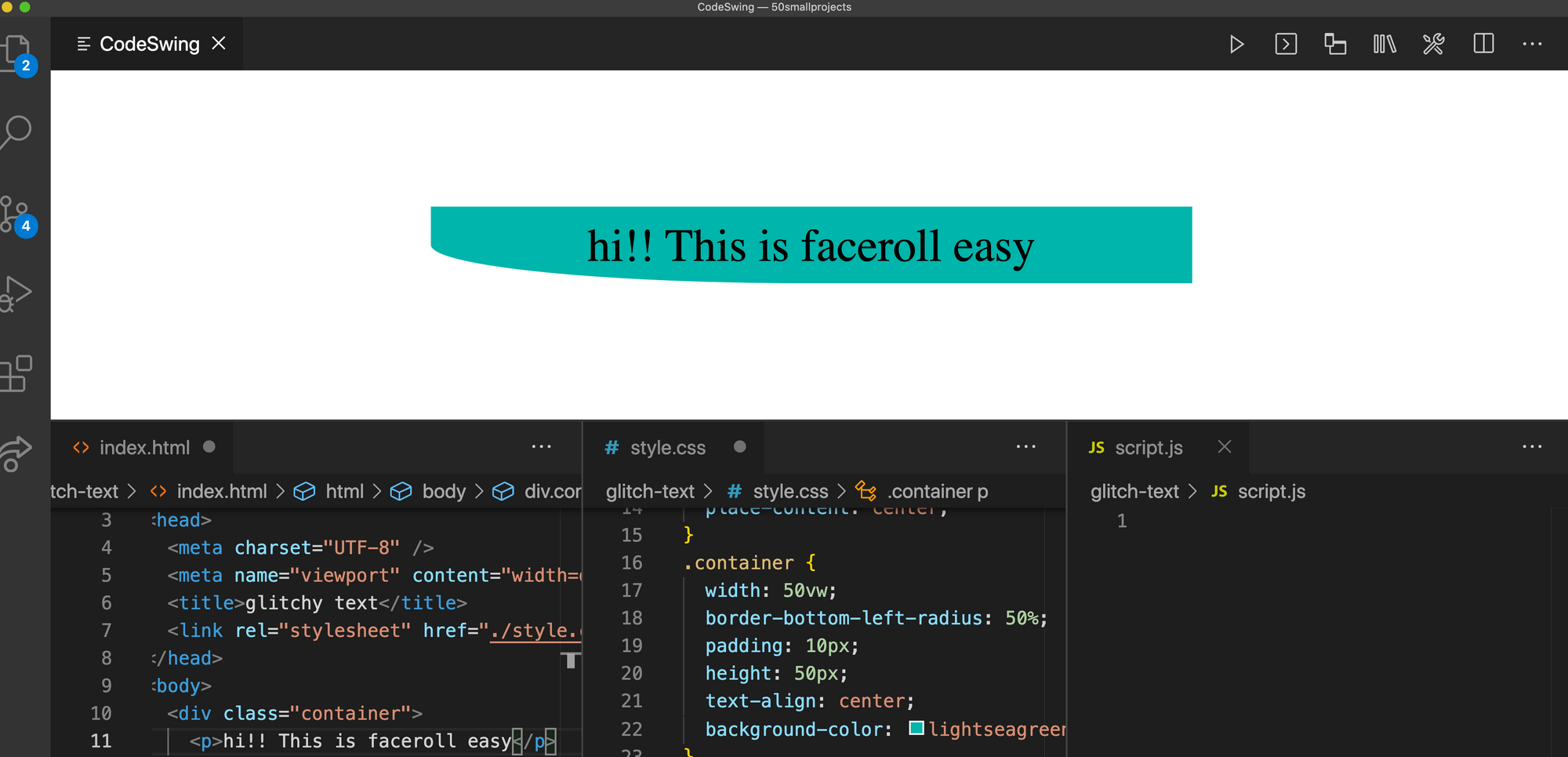The image size is (1568, 757).
Task: Click the teal preview banner text
Action: 811,246
